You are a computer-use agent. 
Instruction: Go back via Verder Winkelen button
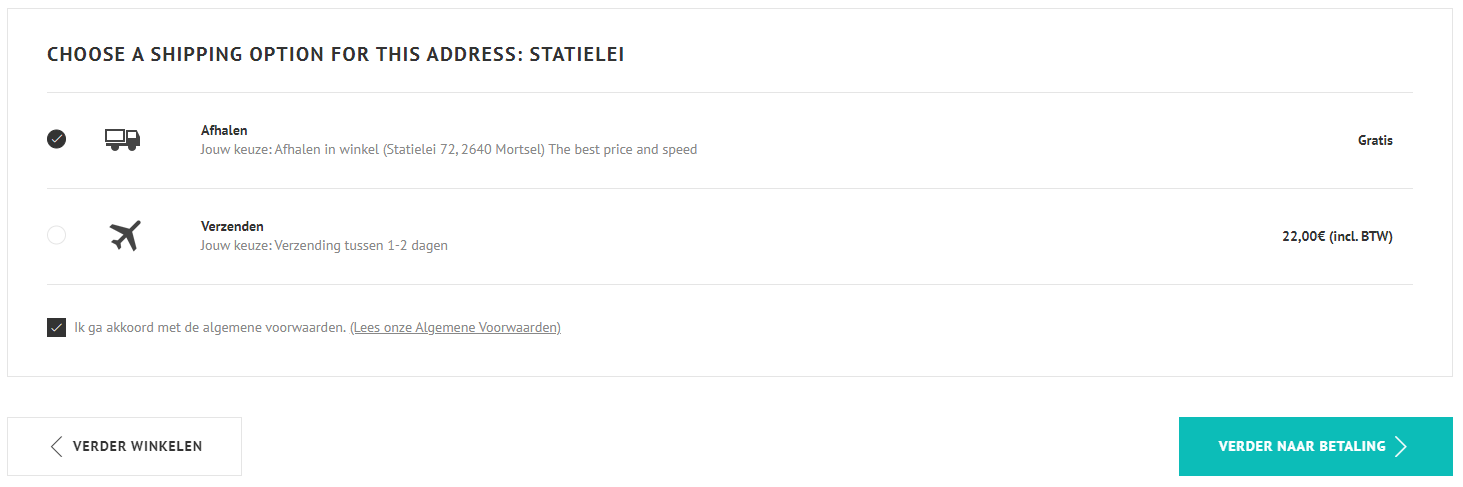pyautogui.click(x=125, y=446)
